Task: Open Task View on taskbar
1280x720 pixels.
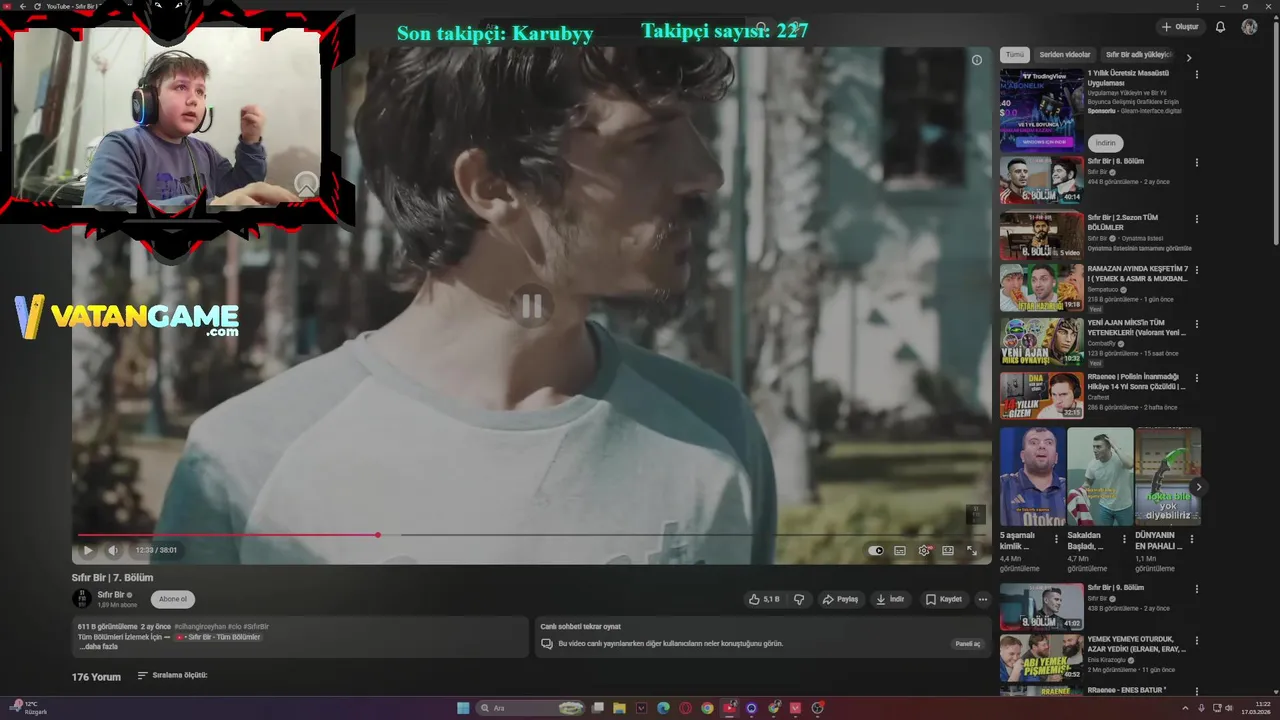Action: 597,708
